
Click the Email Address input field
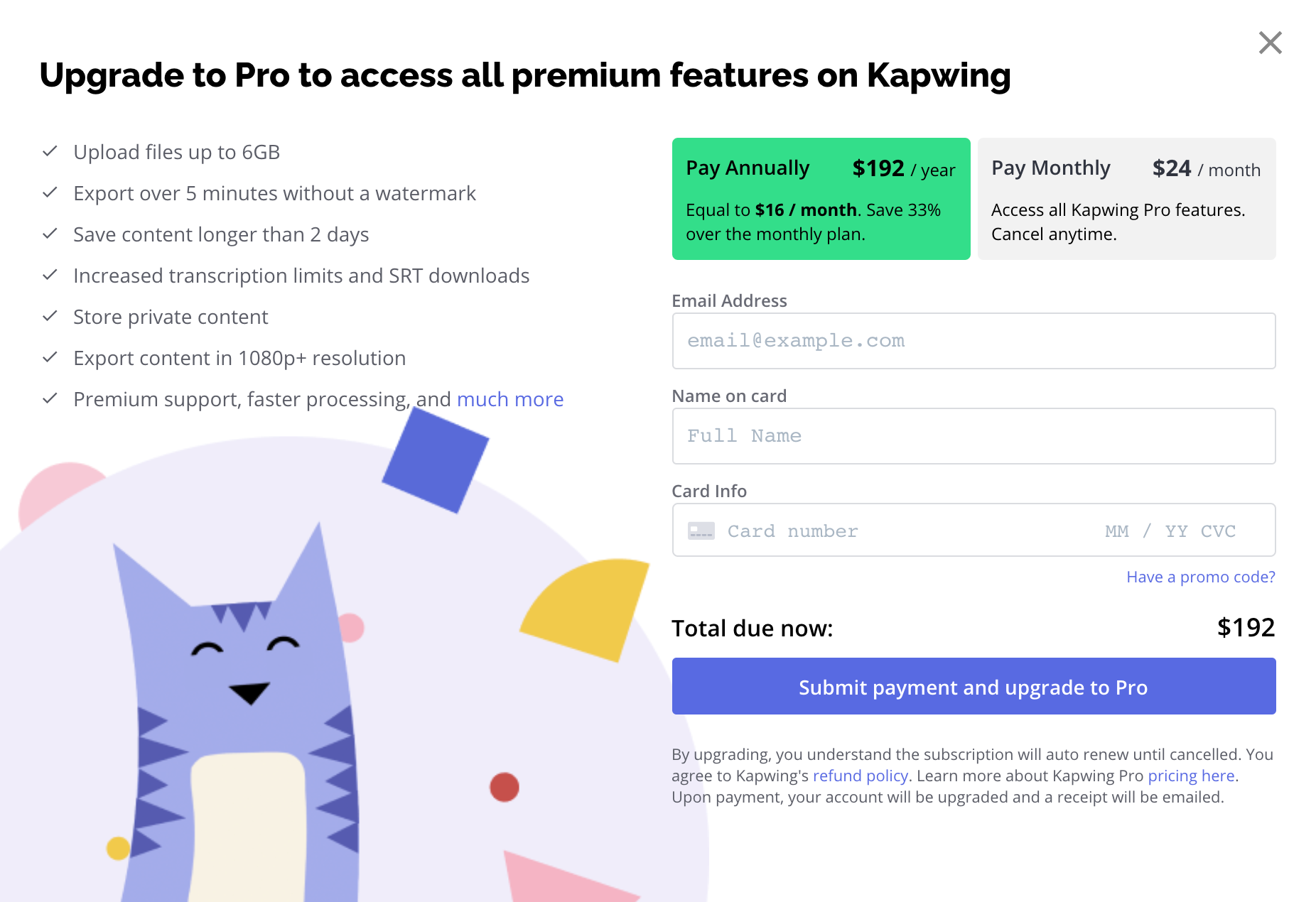(973, 341)
